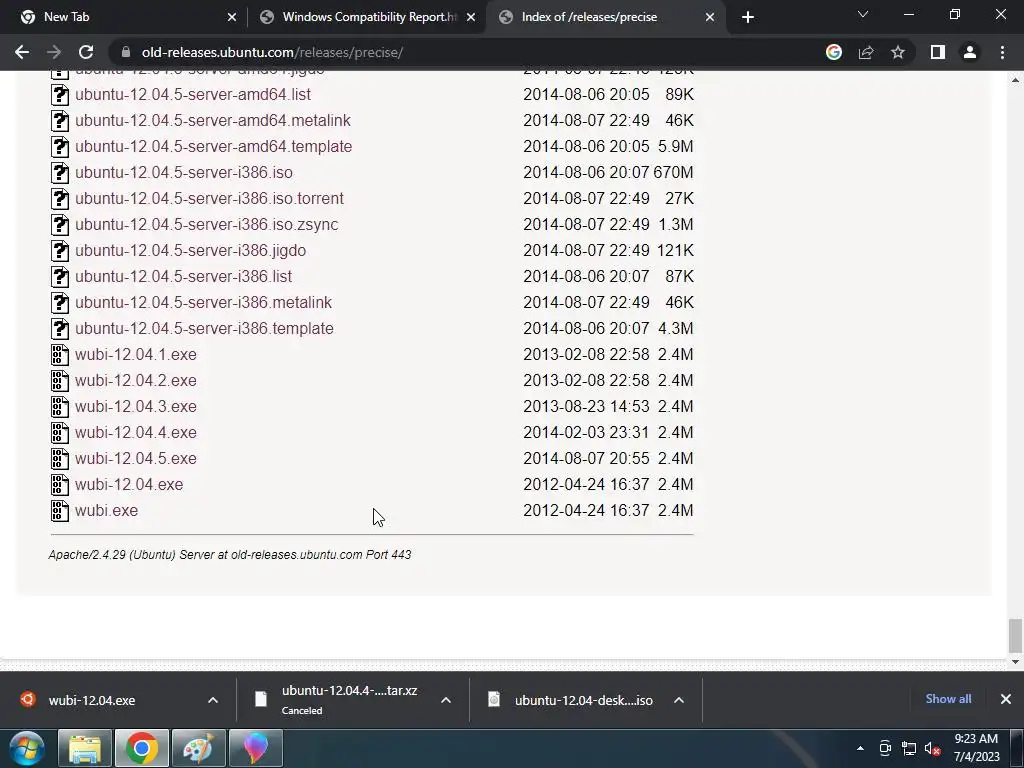The height and width of the screenshot is (768, 1024).
Task: Open ubuntu-12.04.5-server-i386.metalink link
Action: coord(203,302)
